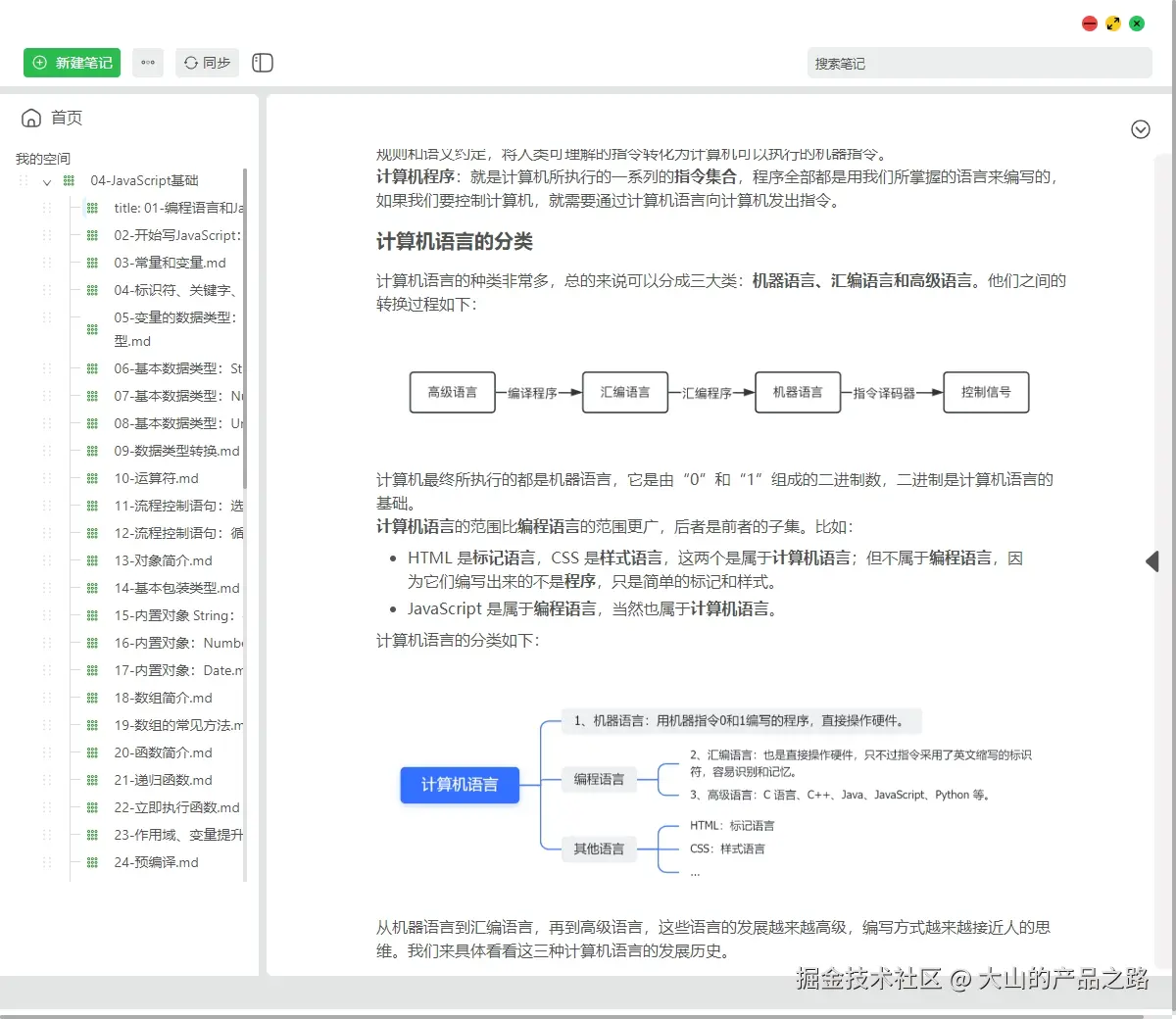Click the blue 计算机语言 mind-map node
Image resolution: width=1176 pixels, height=1019 pixels.
click(460, 785)
